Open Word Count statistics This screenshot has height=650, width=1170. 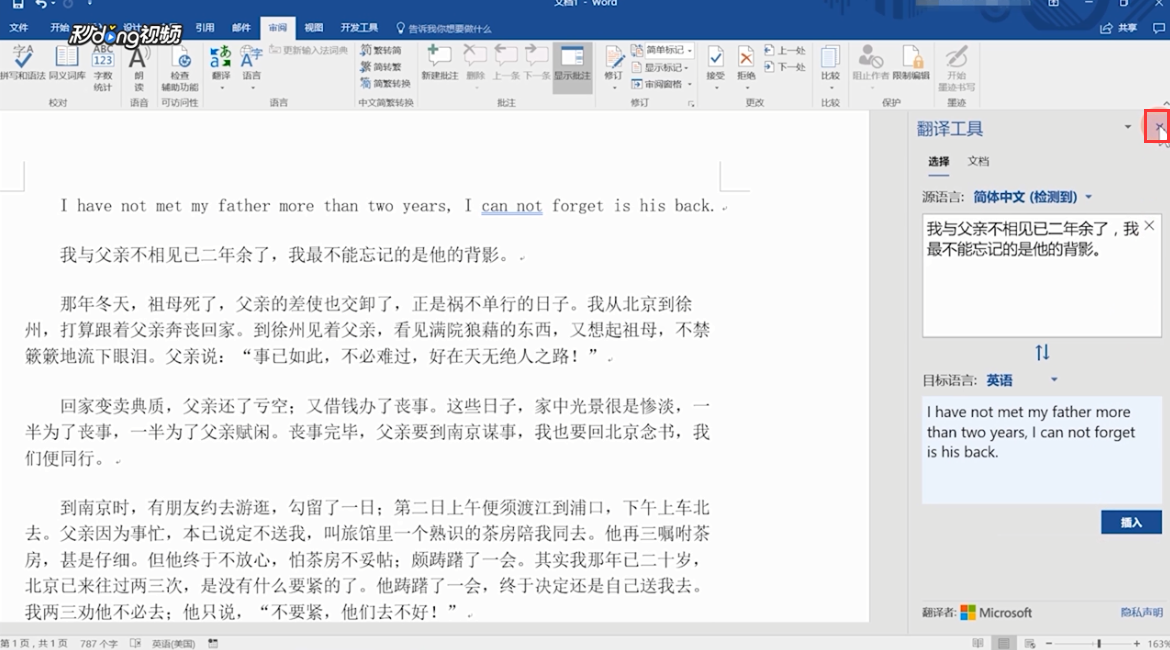tap(103, 58)
